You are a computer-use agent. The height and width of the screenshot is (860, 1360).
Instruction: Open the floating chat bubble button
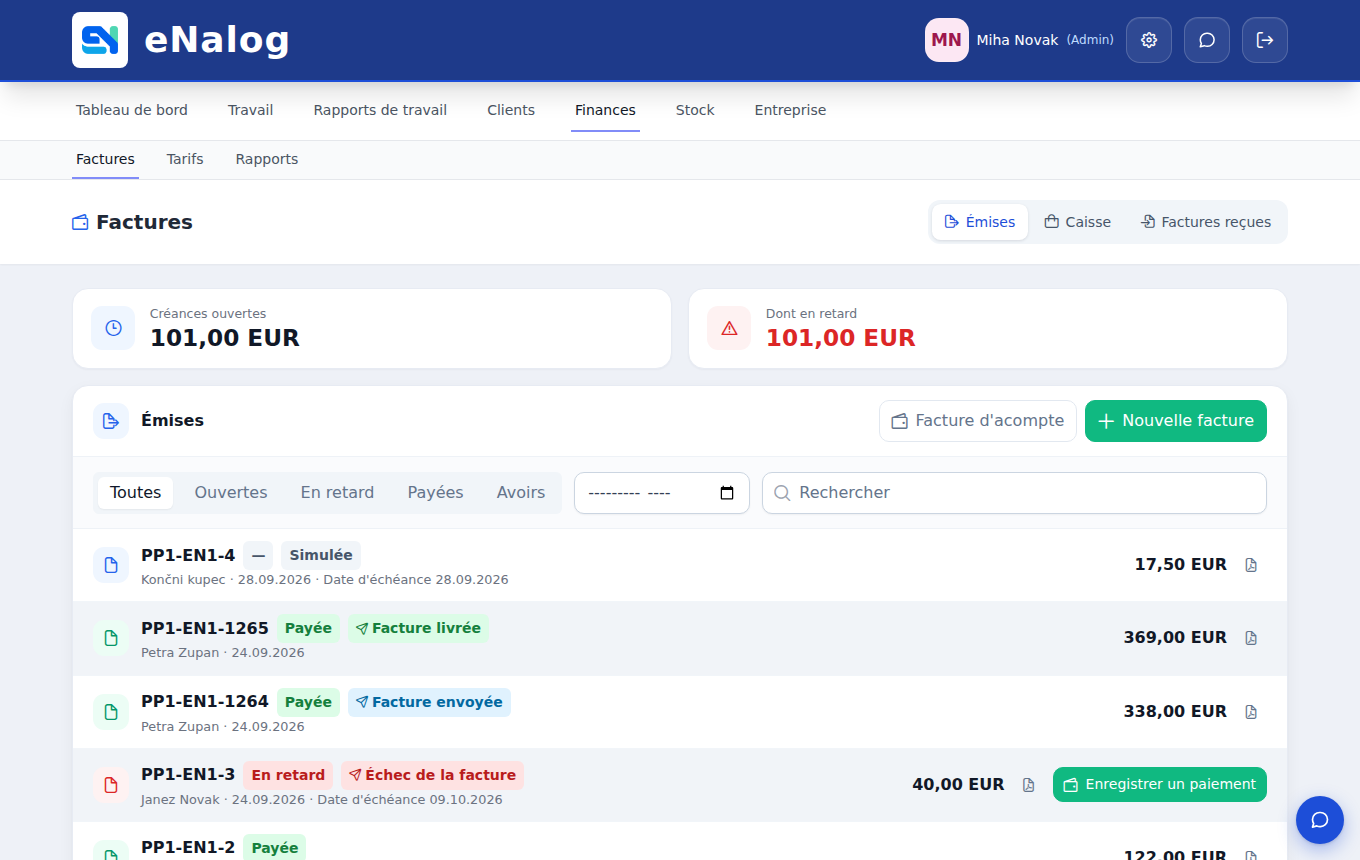(1320, 820)
